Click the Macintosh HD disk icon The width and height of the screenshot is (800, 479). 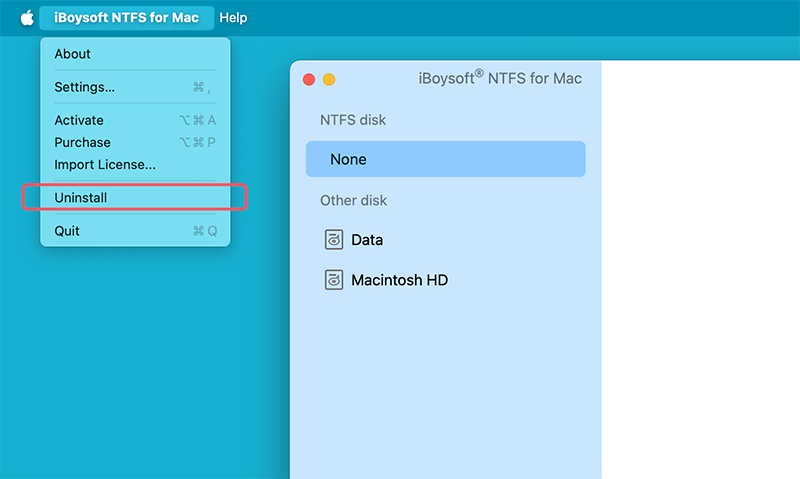[x=334, y=280]
